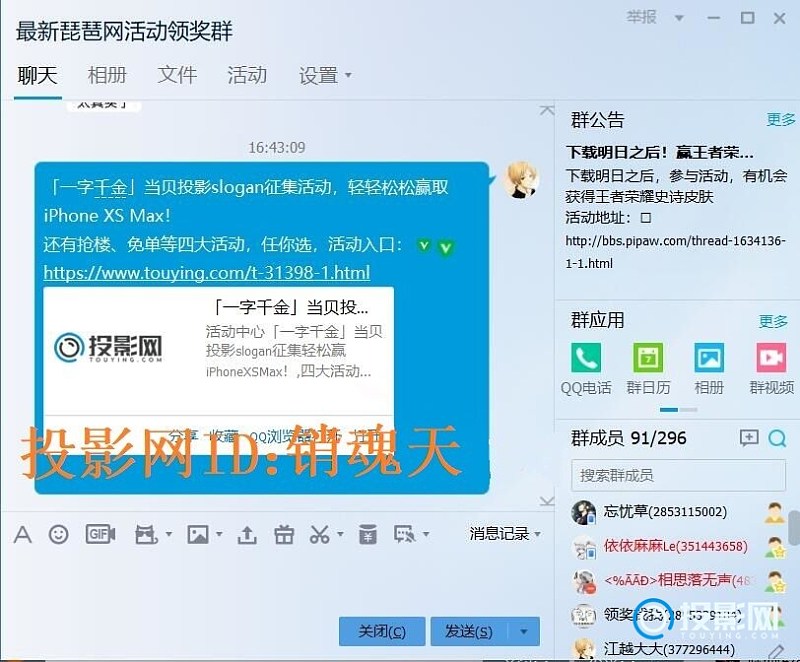Screen dimensions: 800x662
Task: Launch the 群视频 group video app
Action: tap(771, 358)
